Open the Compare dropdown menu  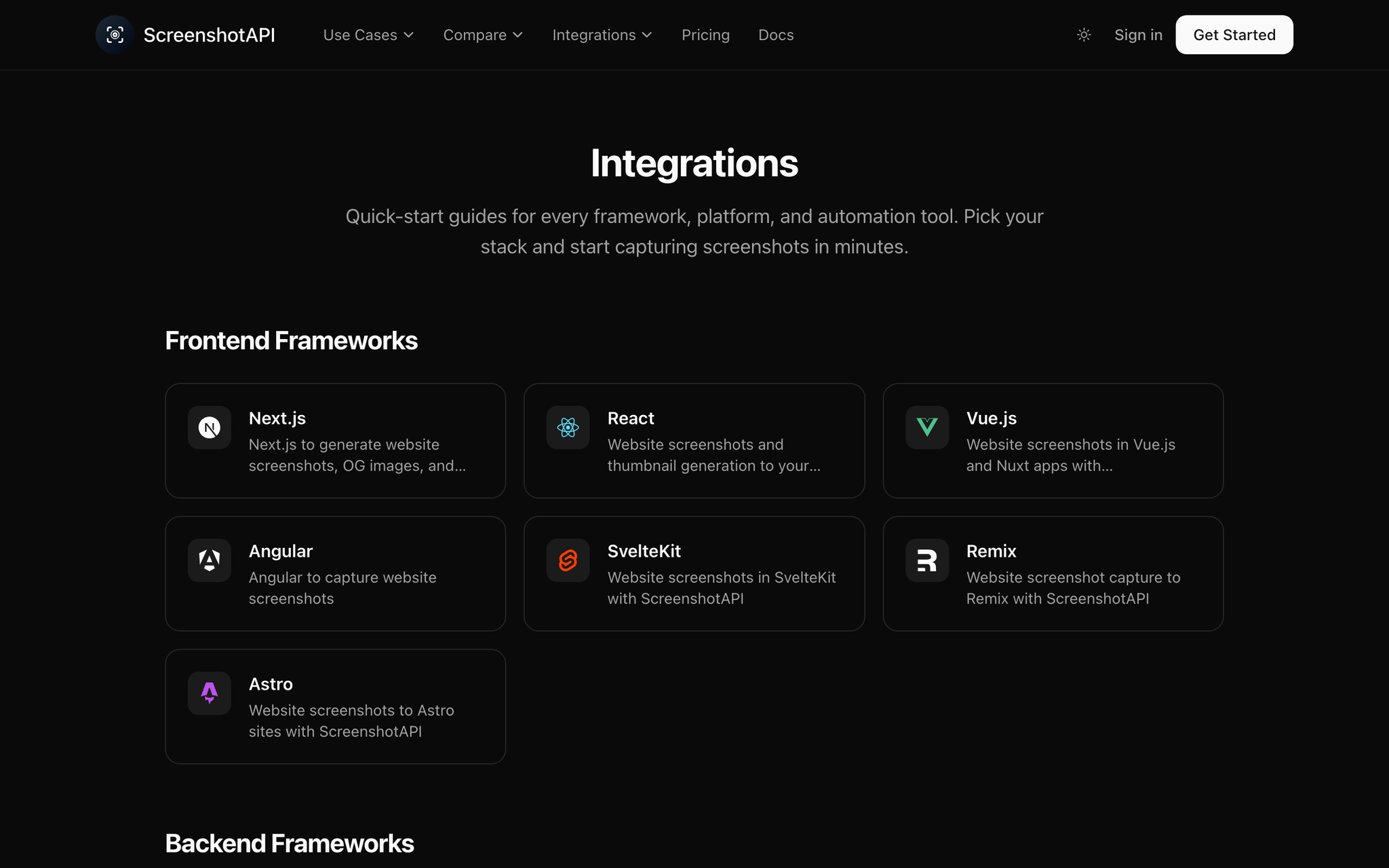point(483,35)
